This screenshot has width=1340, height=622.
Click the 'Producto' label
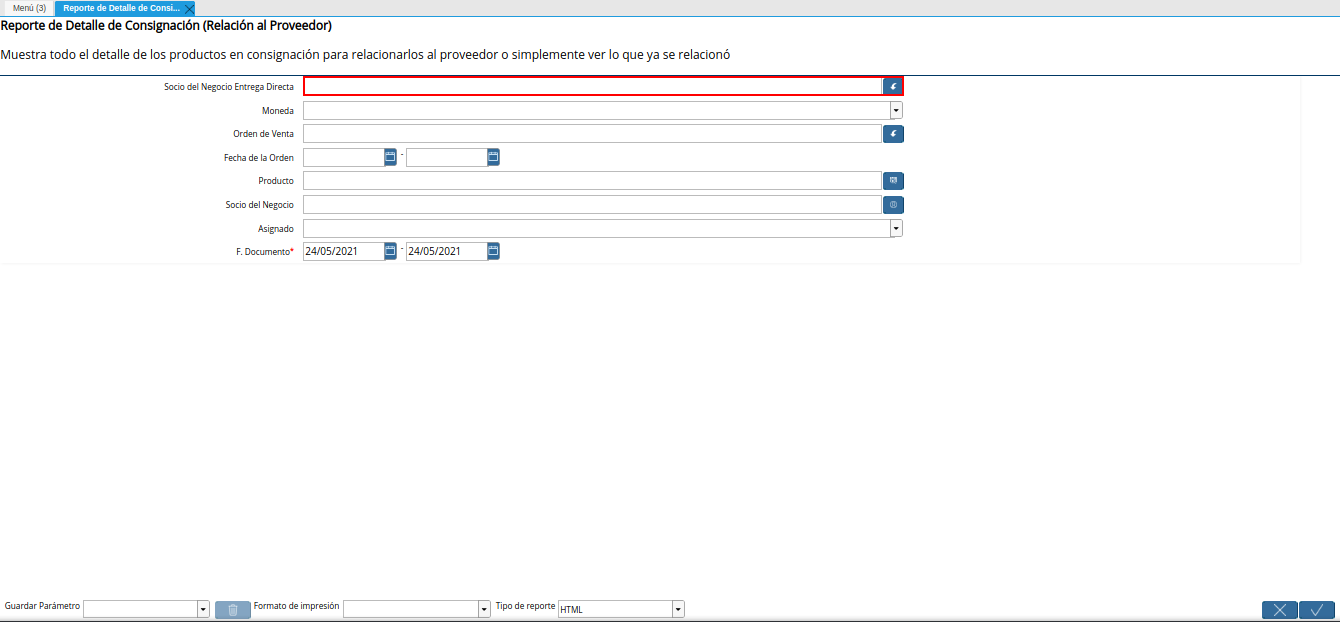point(276,181)
